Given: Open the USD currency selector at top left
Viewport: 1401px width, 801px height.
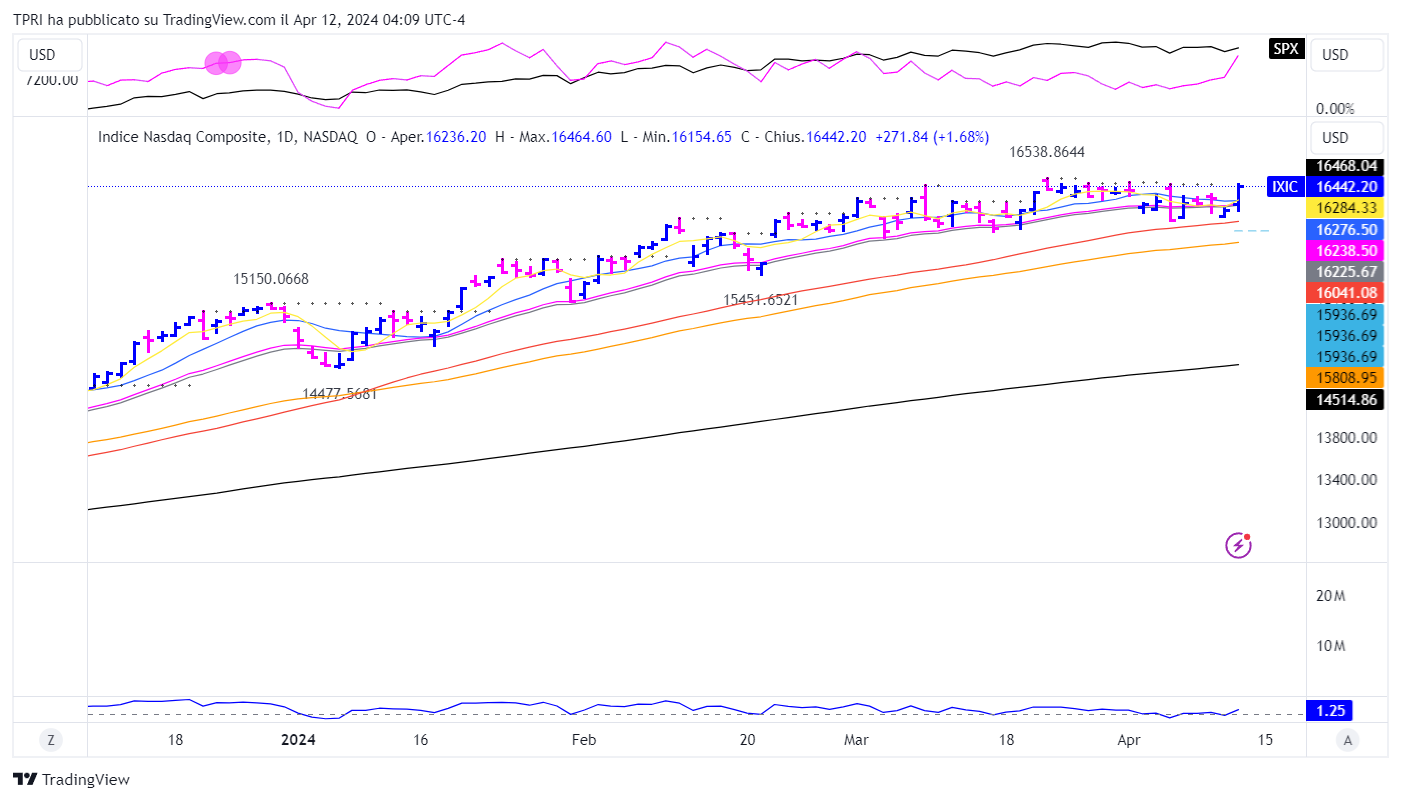Looking at the screenshot, I should (x=42, y=55).
